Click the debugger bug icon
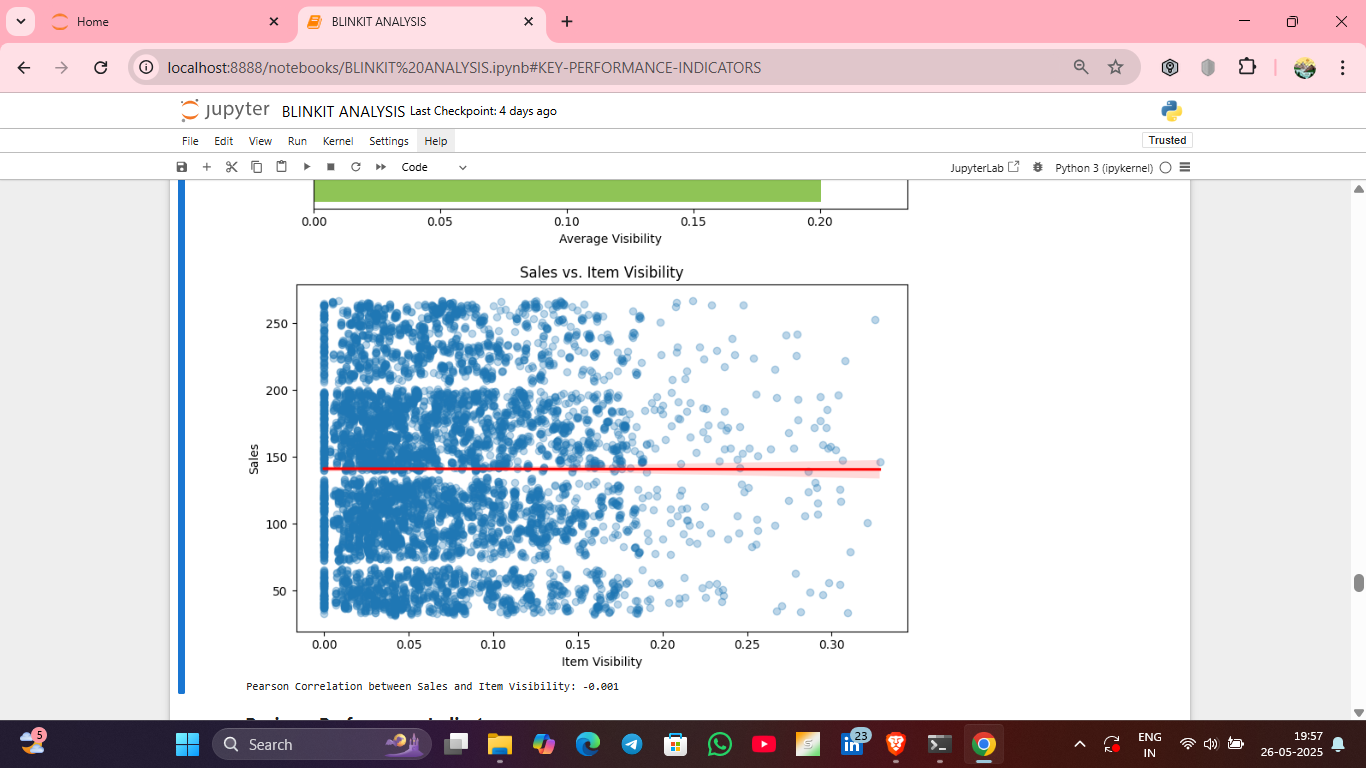The width and height of the screenshot is (1366, 768). (x=1038, y=168)
